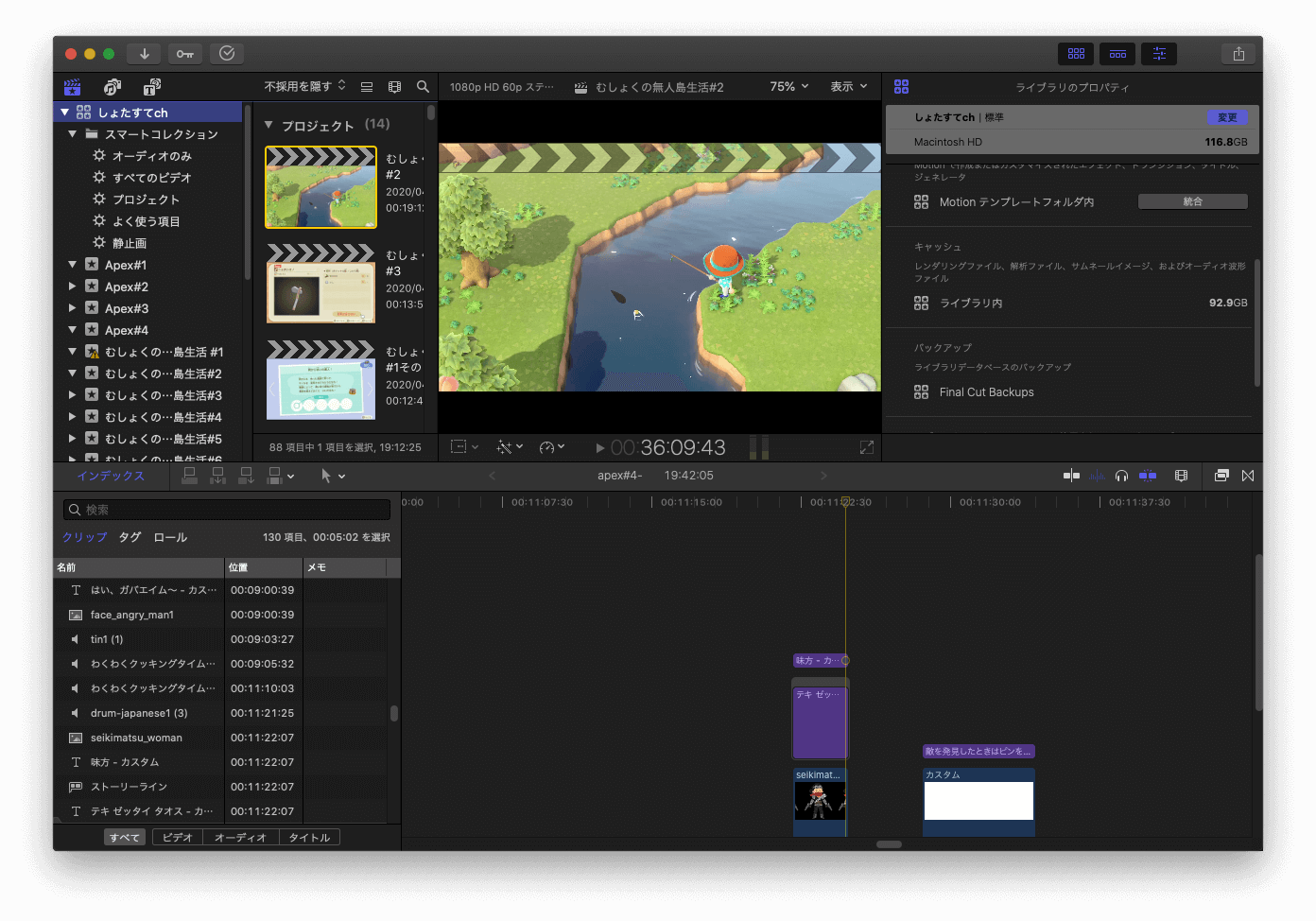Go back in timeline history arrow
This screenshot has height=921, width=1316.
tap(492, 476)
